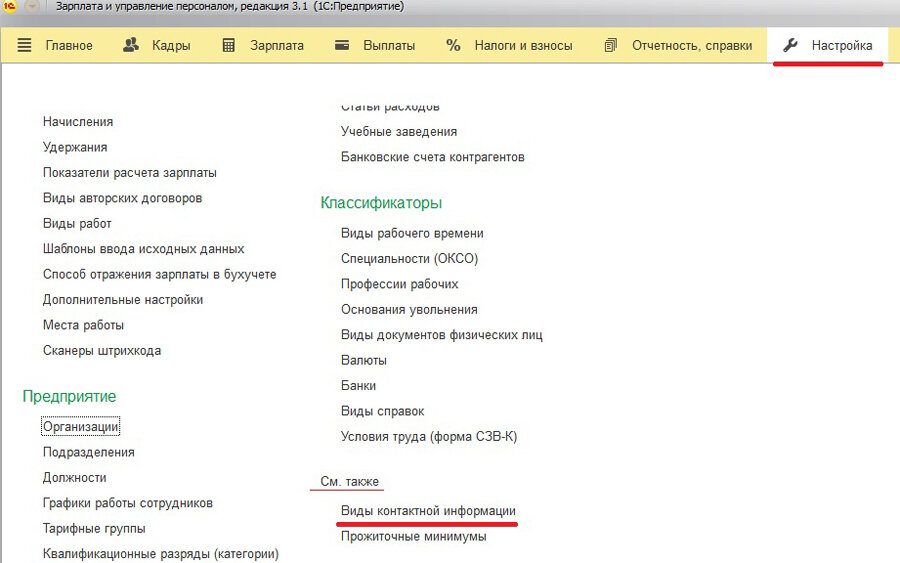
Task: Open Дополнительные настройки link
Action: [123, 300]
